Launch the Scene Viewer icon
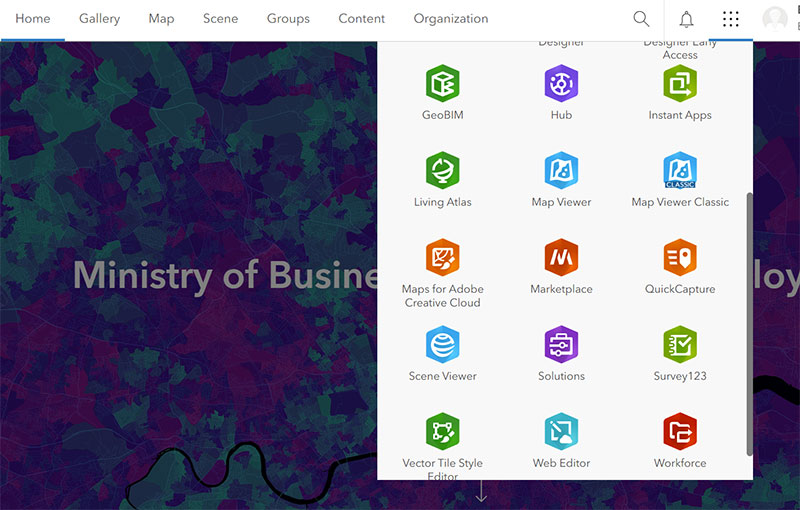The width and height of the screenshot is (800, 510). coord(442,345)
